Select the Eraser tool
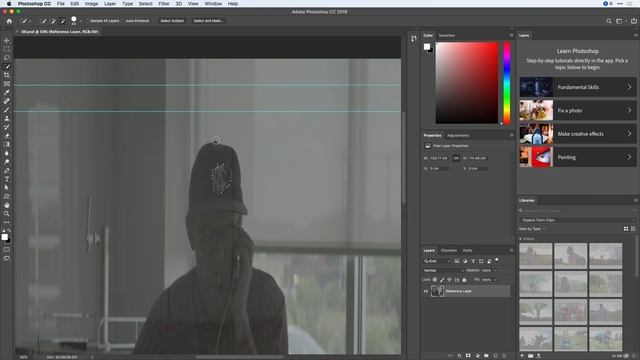Screen dimensions: 640x360 point(7,136)
